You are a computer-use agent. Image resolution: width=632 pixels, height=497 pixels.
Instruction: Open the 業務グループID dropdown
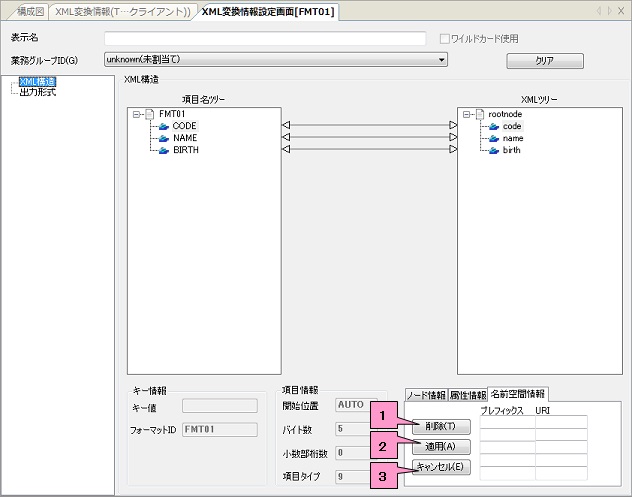441,60
